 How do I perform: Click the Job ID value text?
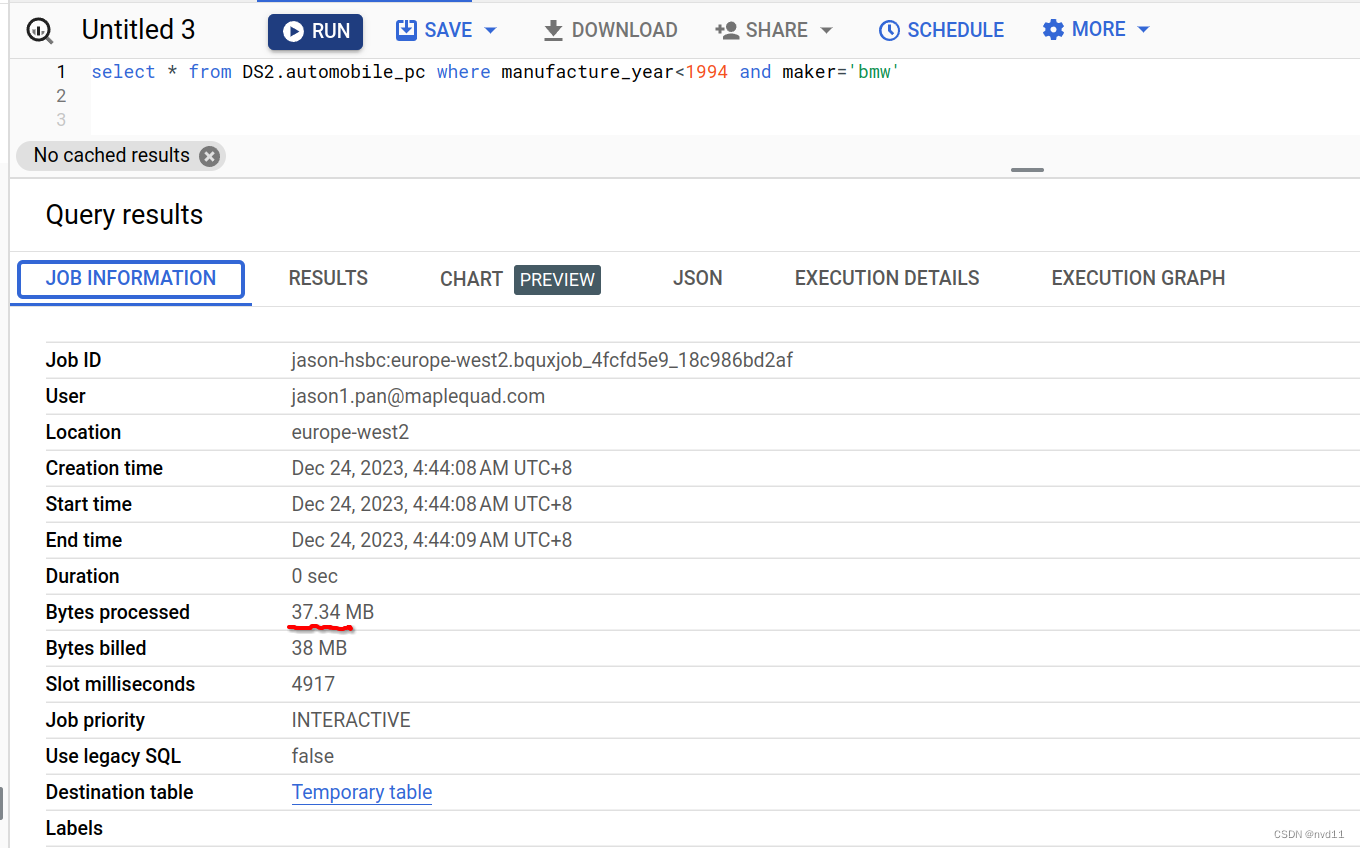542,360
